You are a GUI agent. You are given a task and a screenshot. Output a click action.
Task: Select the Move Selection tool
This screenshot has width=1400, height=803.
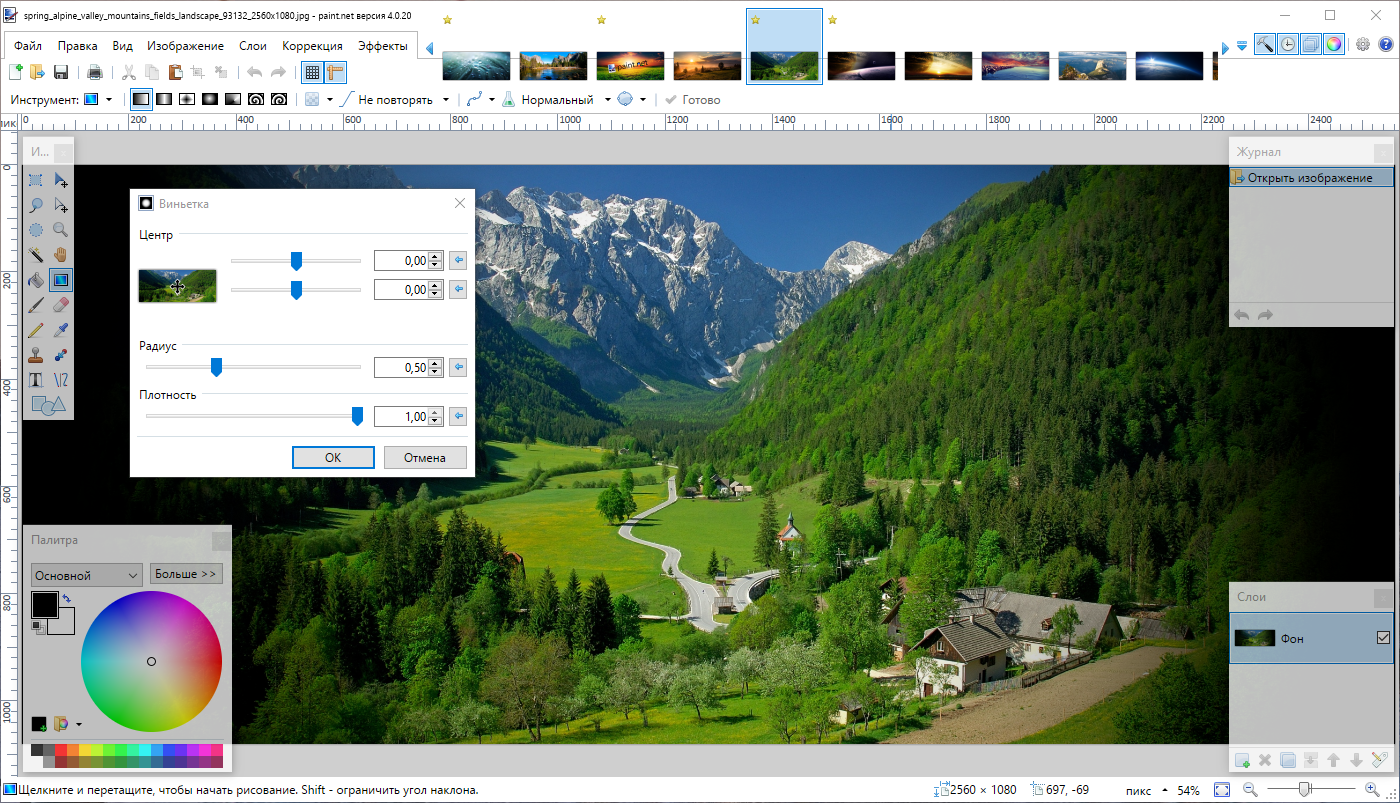(61, 205)
